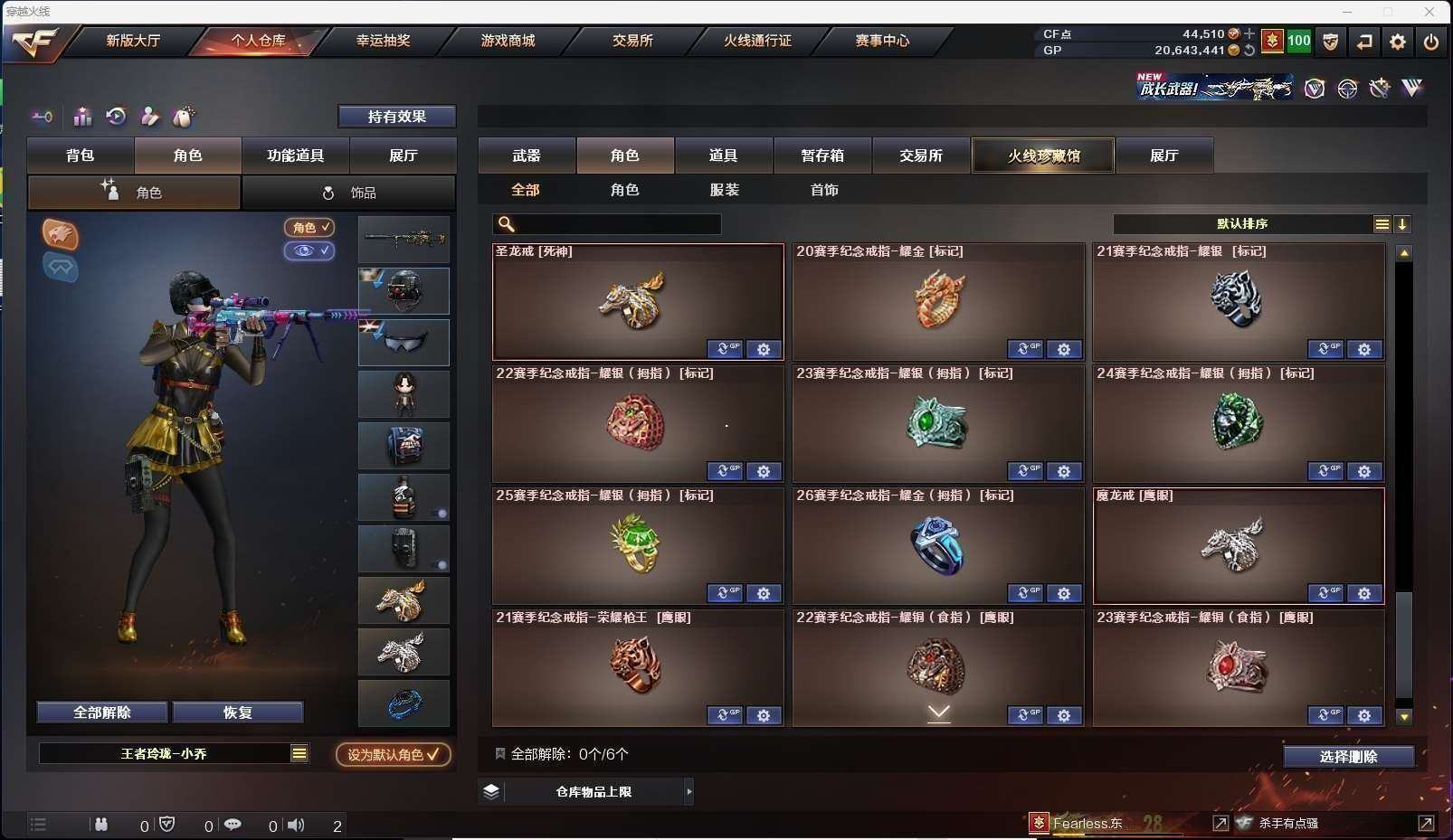Click the search magnifier icon
The image size is (1453, 840).
pyautogui.click(x=507, y=224)
